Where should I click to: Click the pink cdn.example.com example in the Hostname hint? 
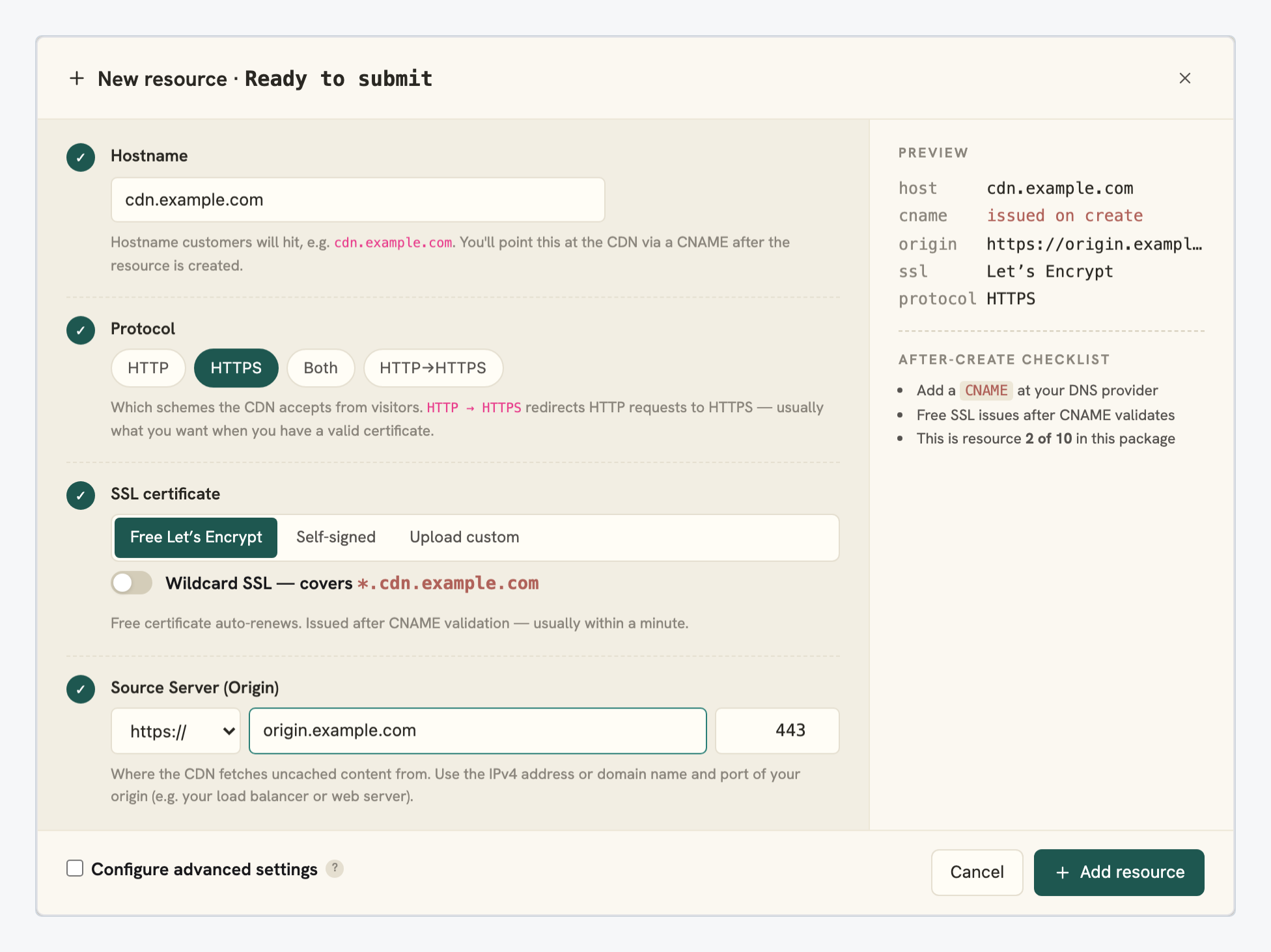(x=393, y=243)
